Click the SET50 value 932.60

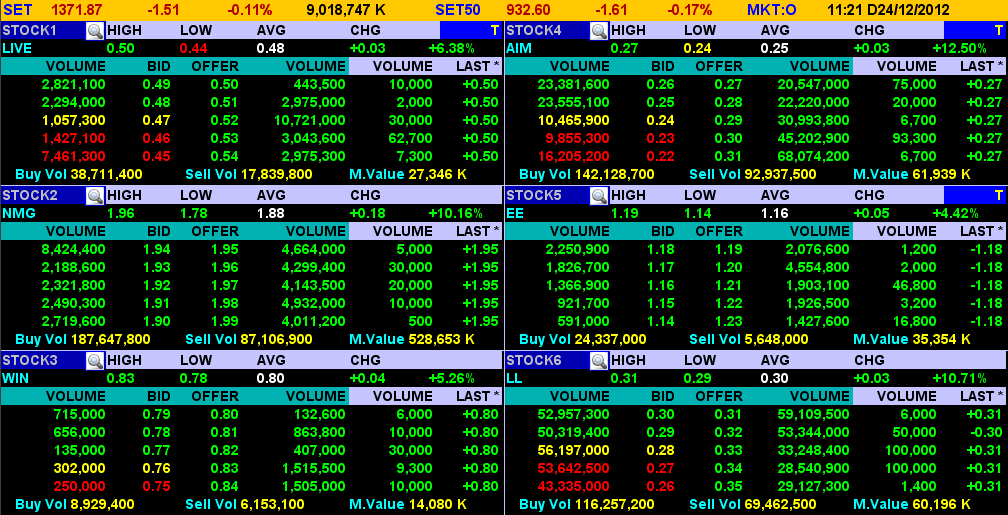(528, 10)
